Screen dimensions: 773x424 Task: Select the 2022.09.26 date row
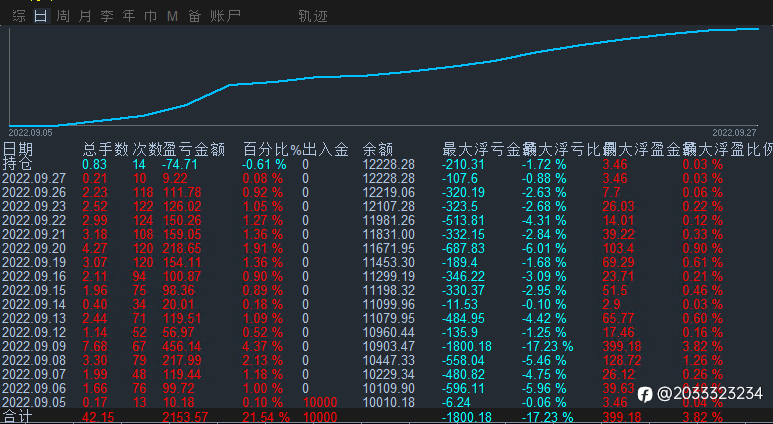tap(34, 192)
